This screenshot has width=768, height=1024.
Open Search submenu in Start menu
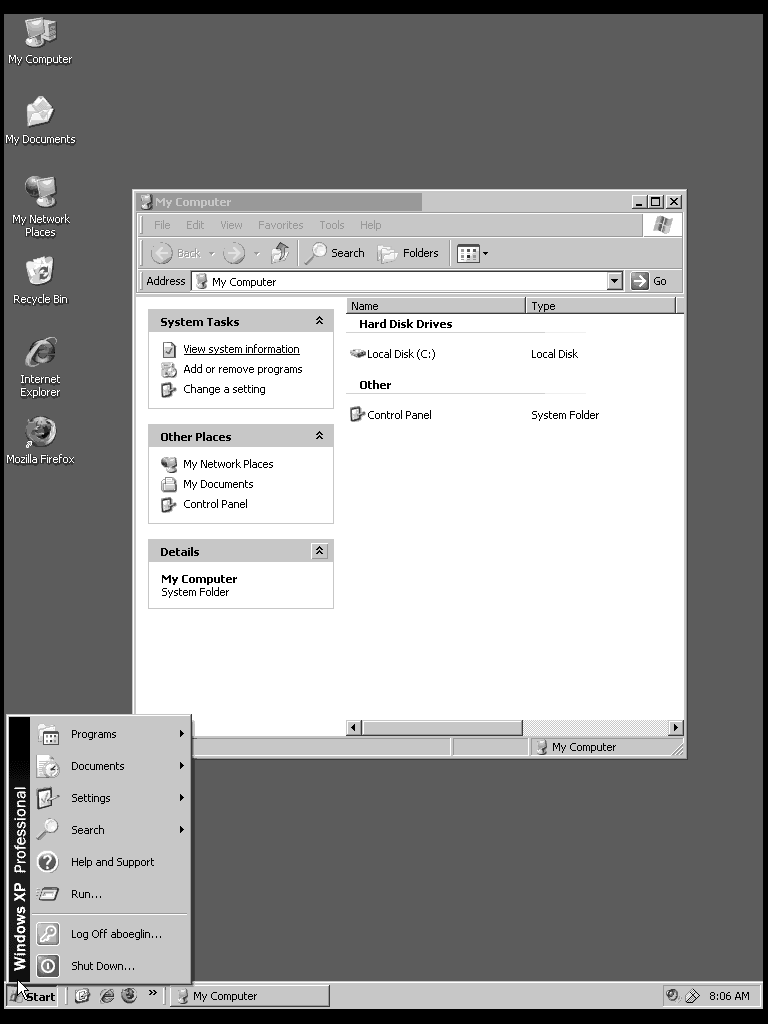pos(111,830)
